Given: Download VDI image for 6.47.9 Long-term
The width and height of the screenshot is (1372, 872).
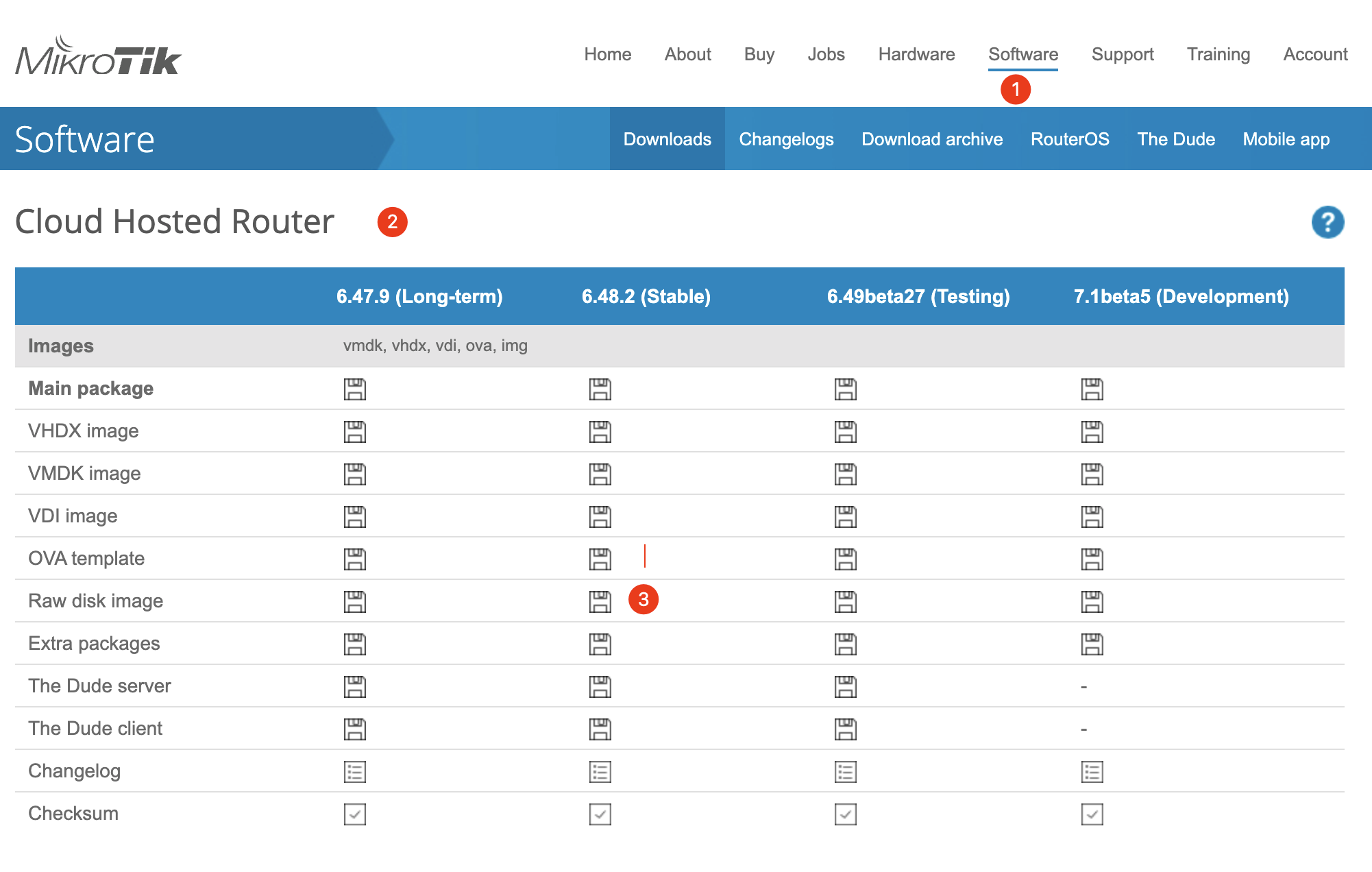Looking at the screenshot, I should [x=354, y=517].
